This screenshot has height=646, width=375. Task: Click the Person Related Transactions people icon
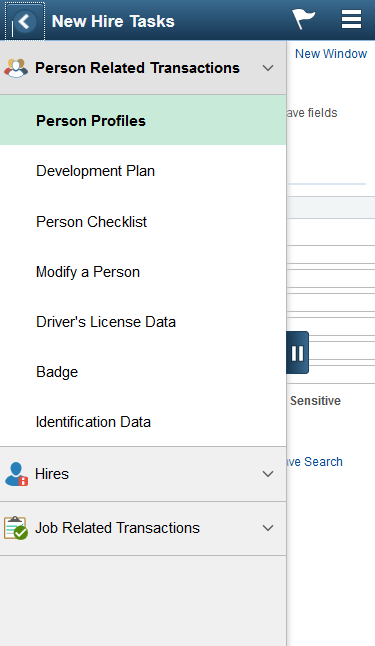(16, 68)
